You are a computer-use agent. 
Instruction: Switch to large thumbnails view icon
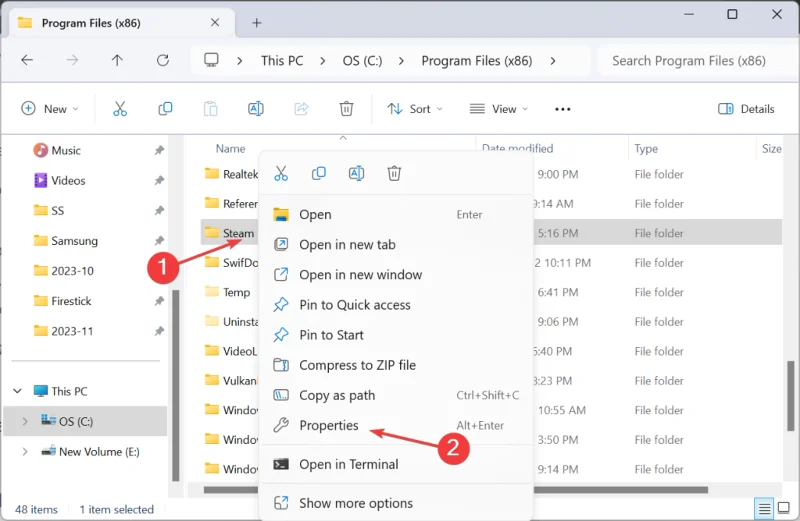[783, 508]
